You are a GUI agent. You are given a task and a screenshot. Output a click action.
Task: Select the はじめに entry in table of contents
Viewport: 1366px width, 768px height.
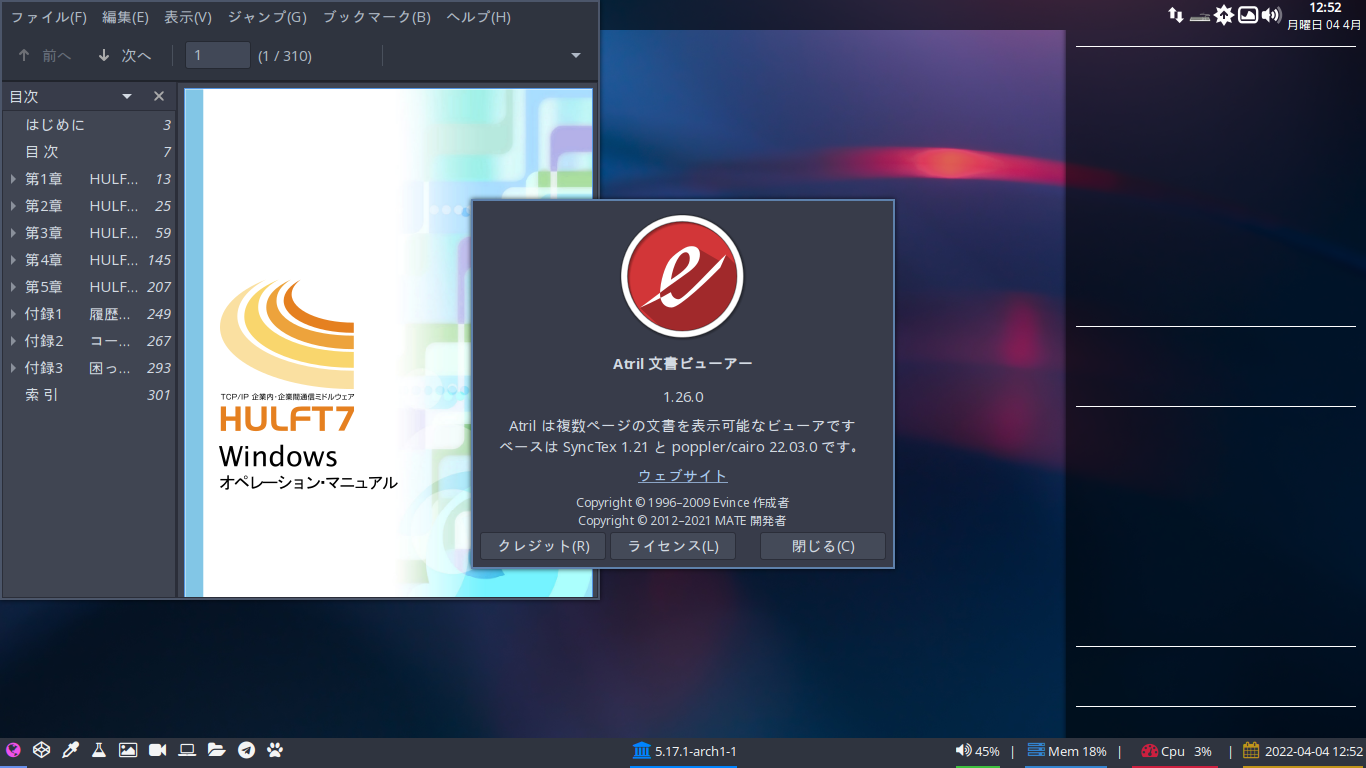pos(90,125)
